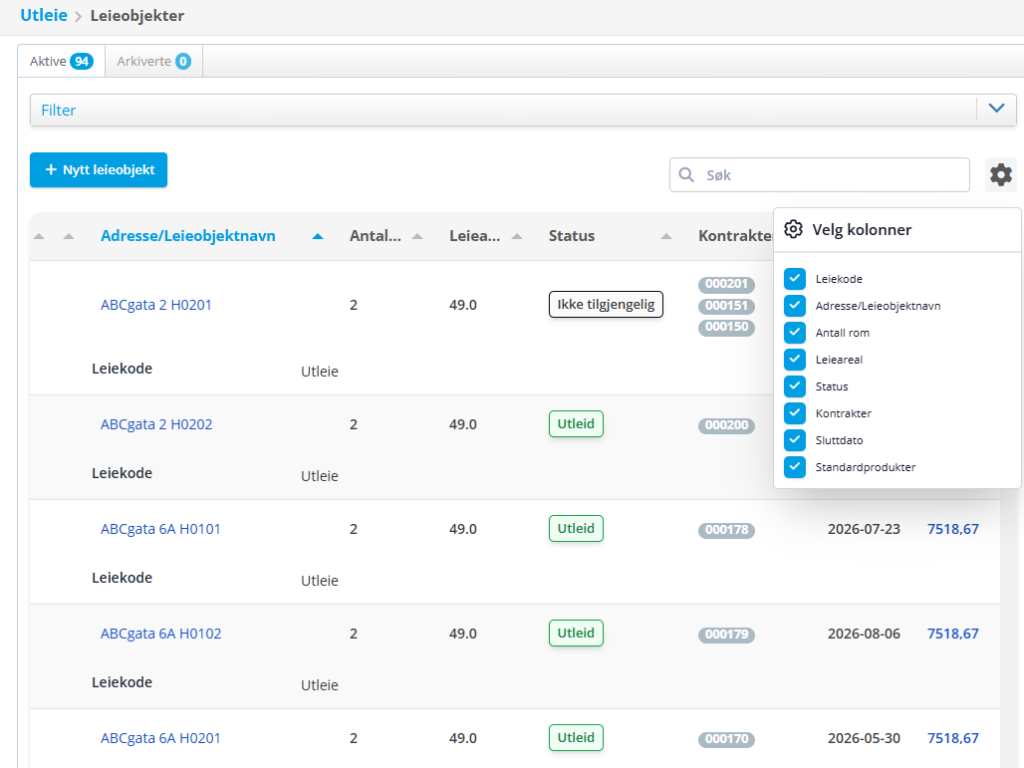Click Utleid badge for ABCgata 6A H0201
Image resolution: width=1024 pixels, height=768 pixels.
click(x=576, y=737)
